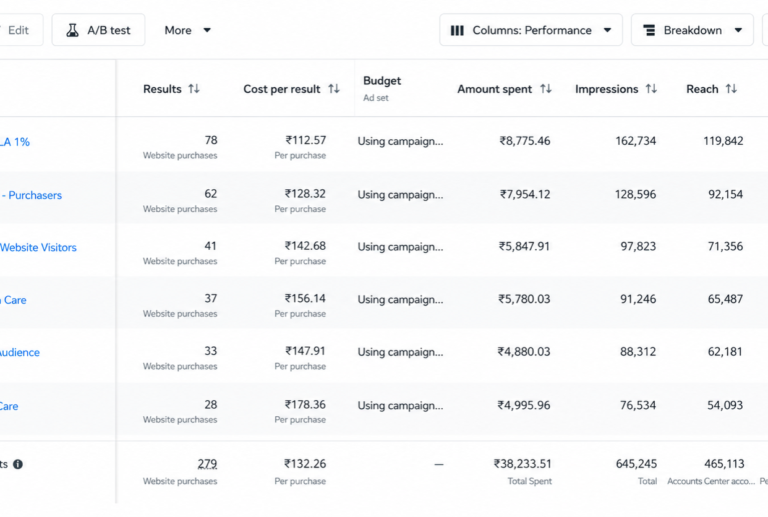Sort by Reach arrows
This screenshot has height=517, width=768.
731,89
